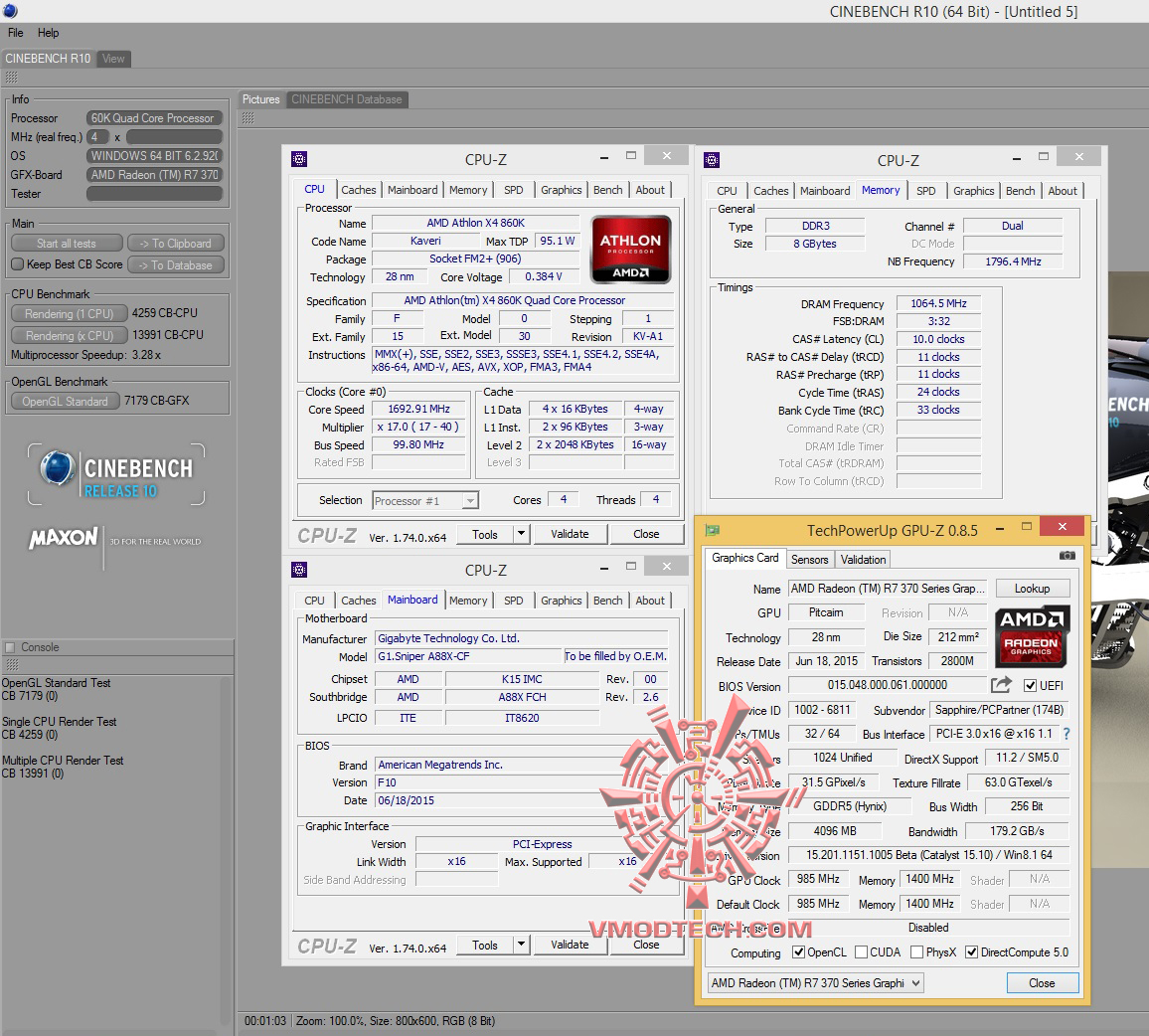Check the CUDA checkbox
This screenshot has width=1149, height=1036.
click(861, 952)
